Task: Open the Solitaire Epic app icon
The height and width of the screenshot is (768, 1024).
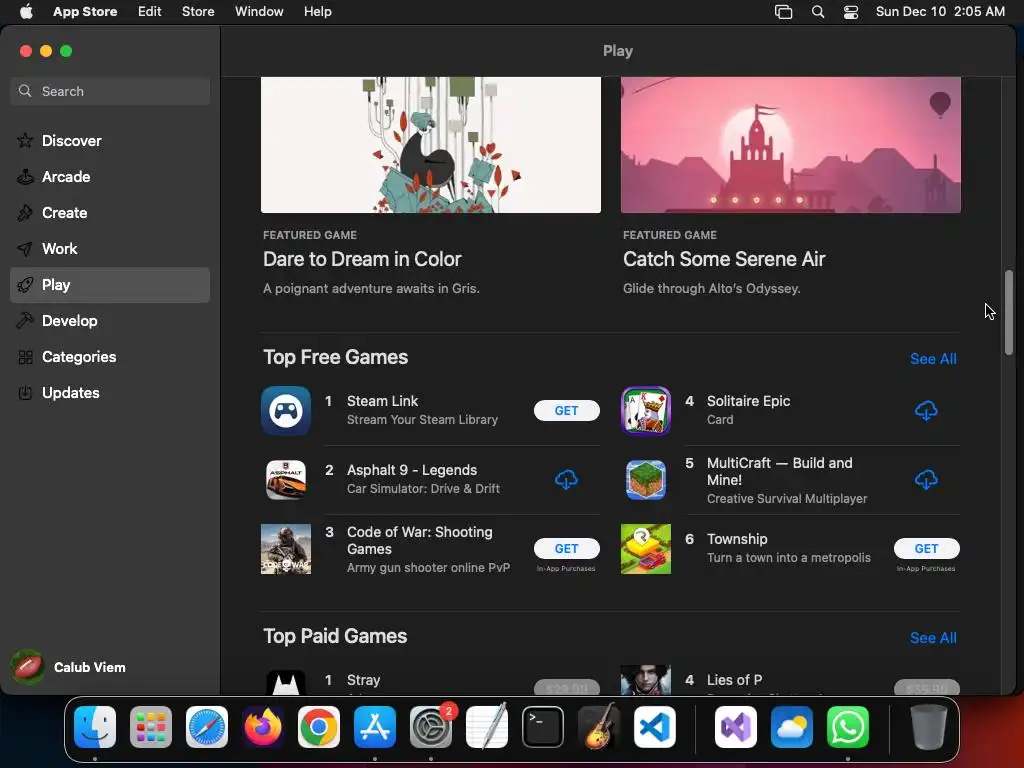Action: 646,411
